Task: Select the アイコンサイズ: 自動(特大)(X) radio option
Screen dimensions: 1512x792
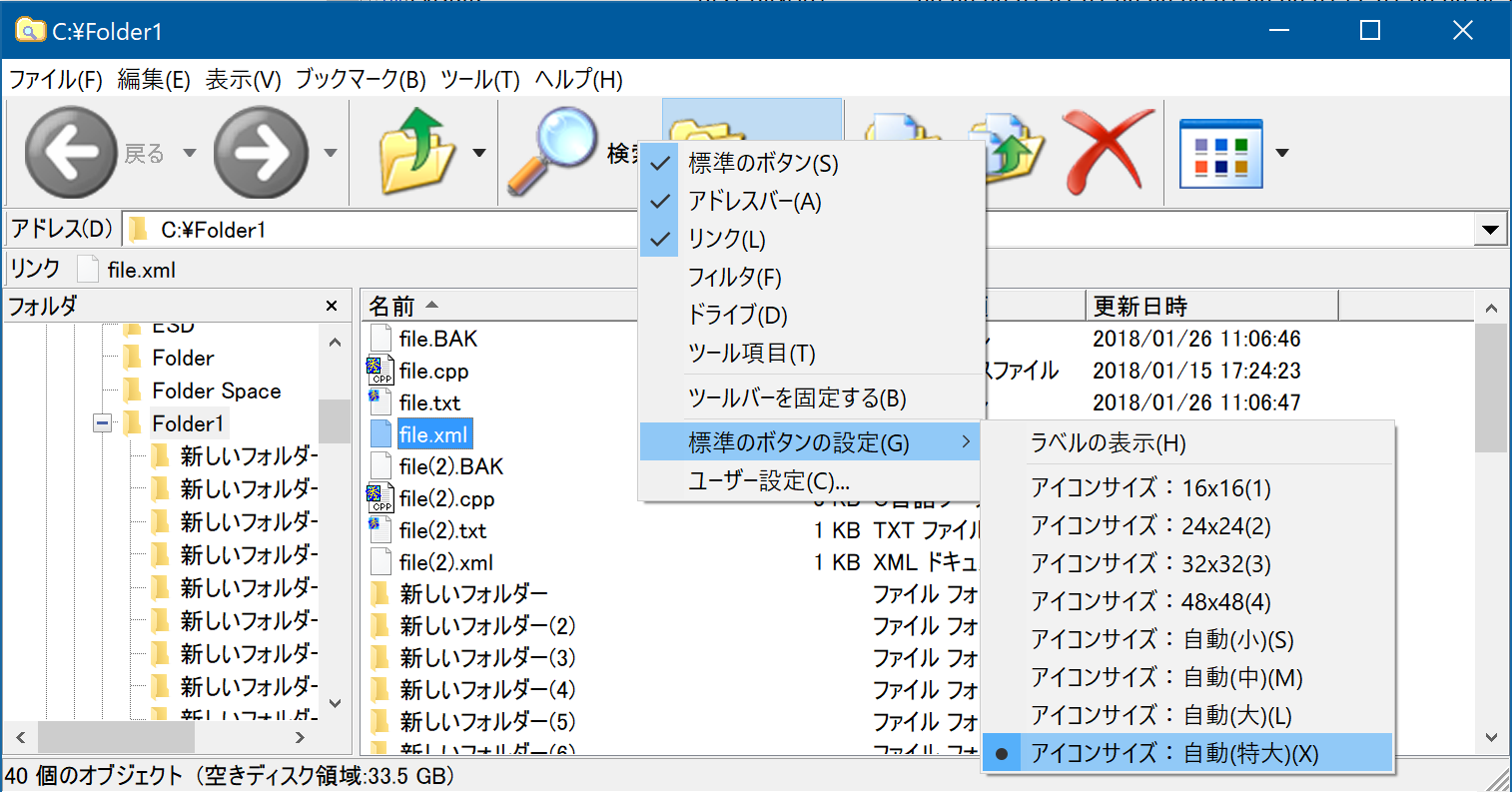Action: pos(1174,754)
